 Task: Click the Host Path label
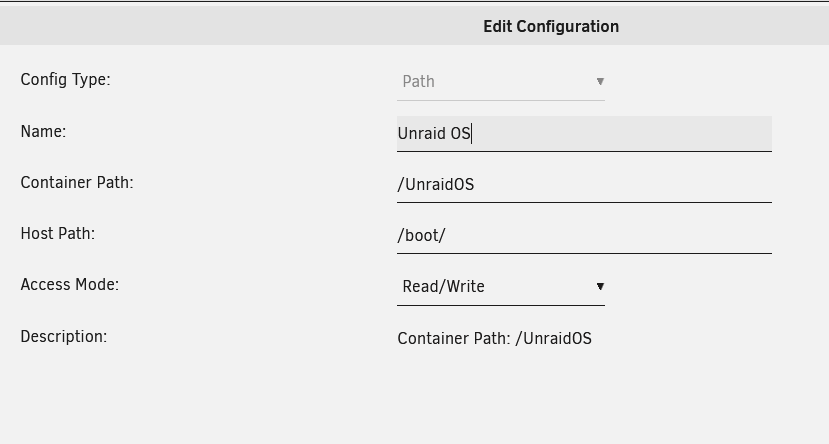[58, 234]
